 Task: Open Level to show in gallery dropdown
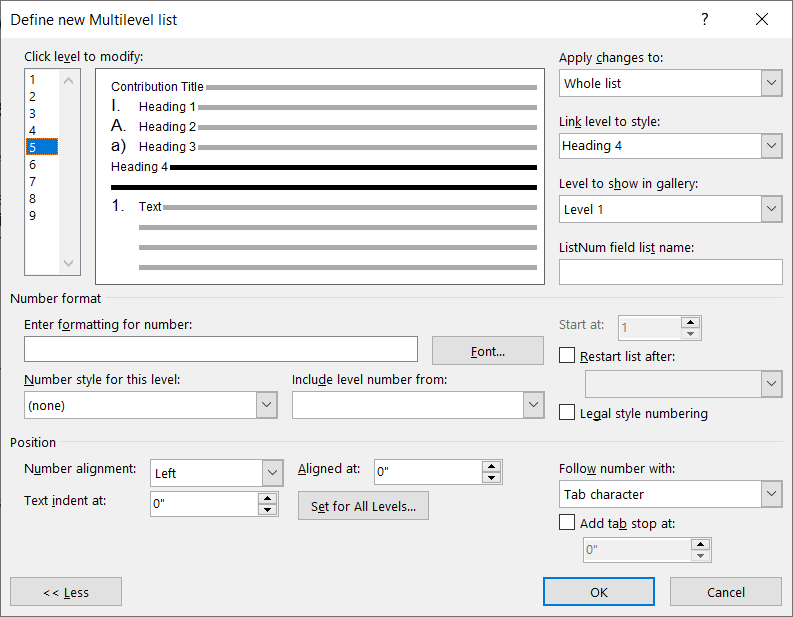[x=771, y=209]
